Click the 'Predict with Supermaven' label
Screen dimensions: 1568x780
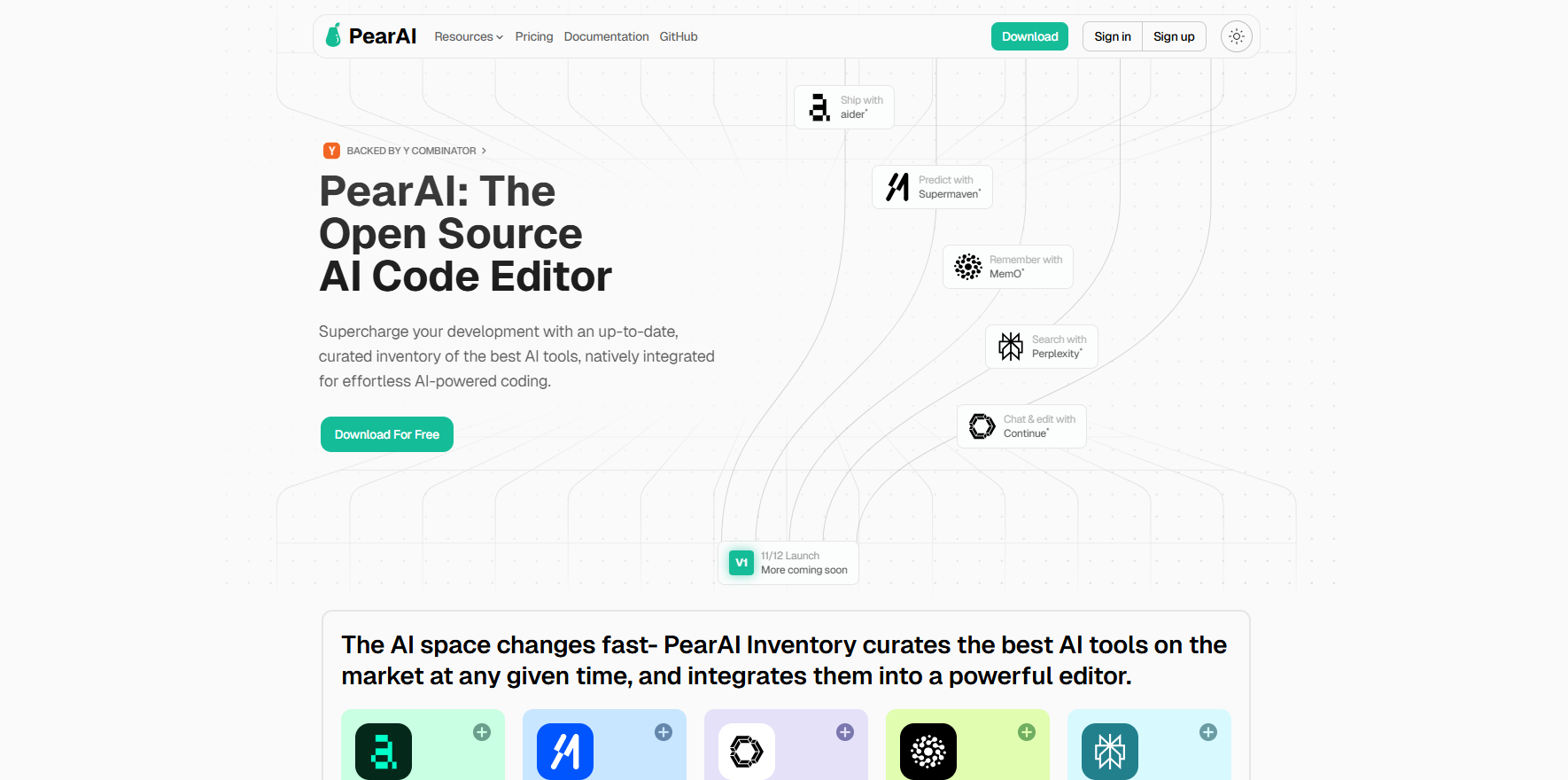pyautogui.click(x=950, y=187)
